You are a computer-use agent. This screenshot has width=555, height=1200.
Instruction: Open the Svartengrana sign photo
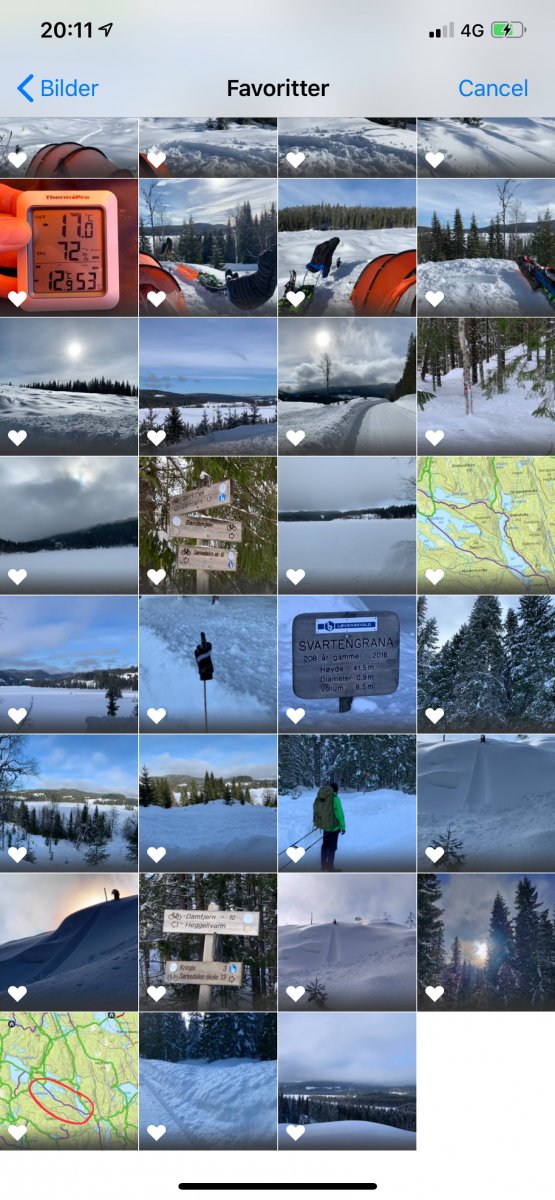coord(347,664)
